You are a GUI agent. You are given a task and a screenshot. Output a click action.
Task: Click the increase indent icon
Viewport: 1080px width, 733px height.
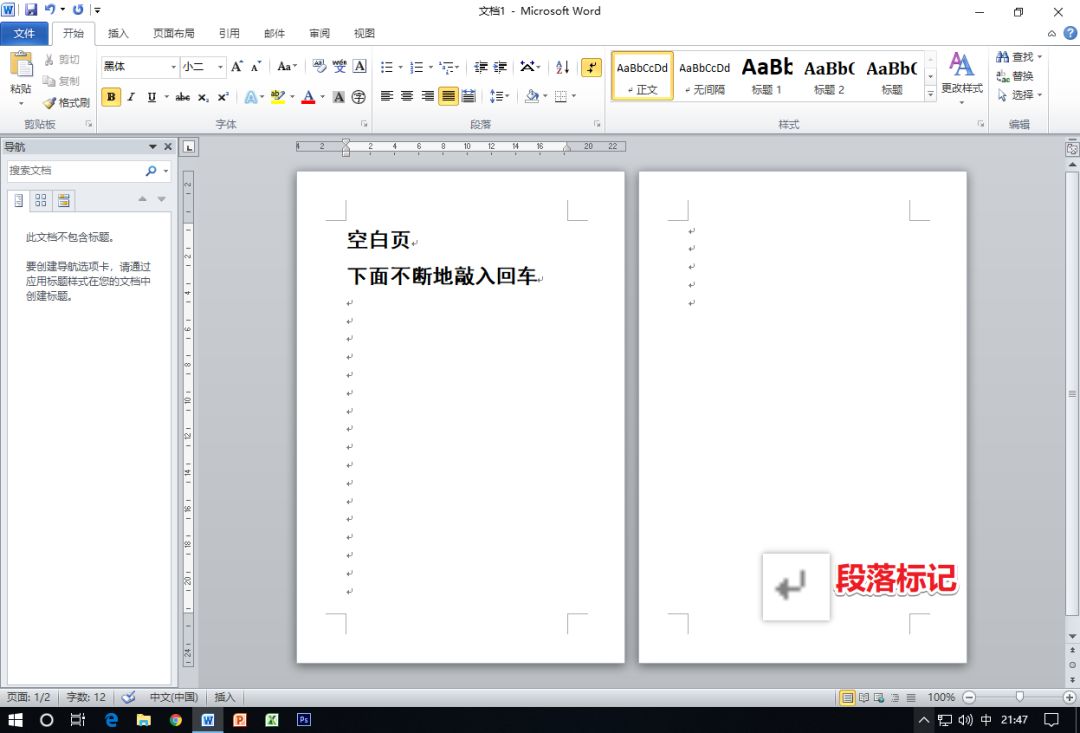coord(500,67)
